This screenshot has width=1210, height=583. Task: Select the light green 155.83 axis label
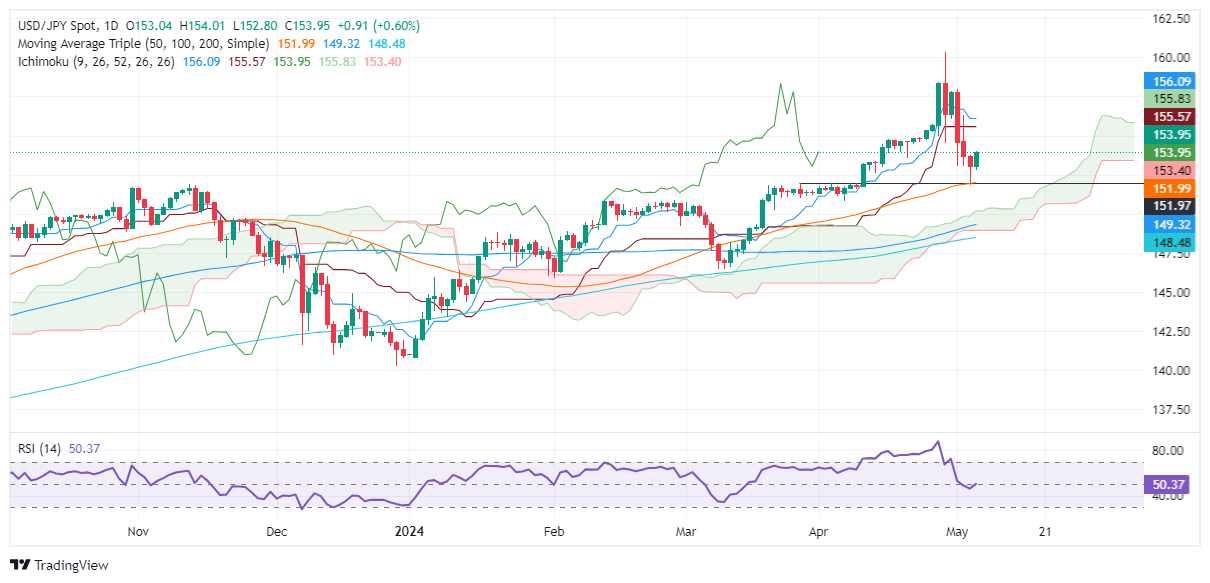click(x=1168, y=99)
